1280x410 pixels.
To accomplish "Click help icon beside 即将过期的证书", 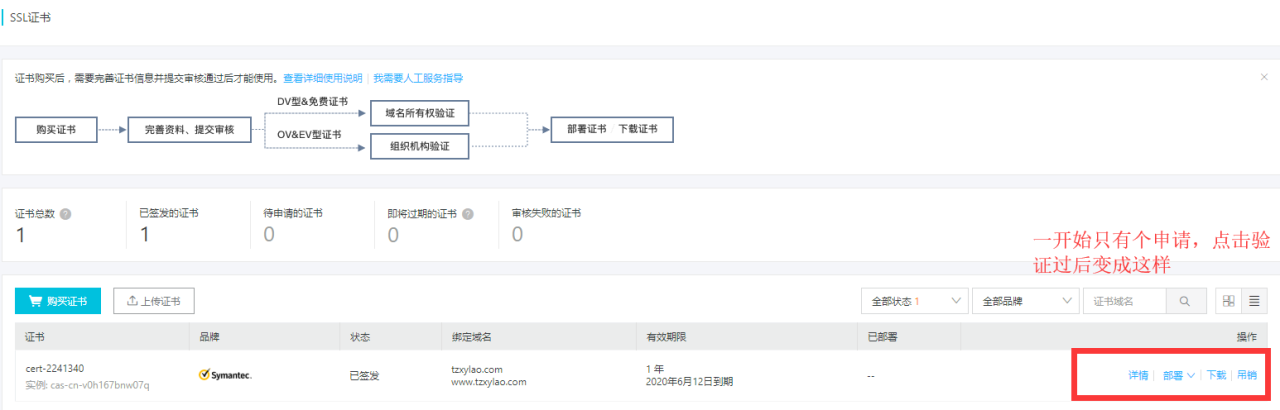I will point(468,214).
